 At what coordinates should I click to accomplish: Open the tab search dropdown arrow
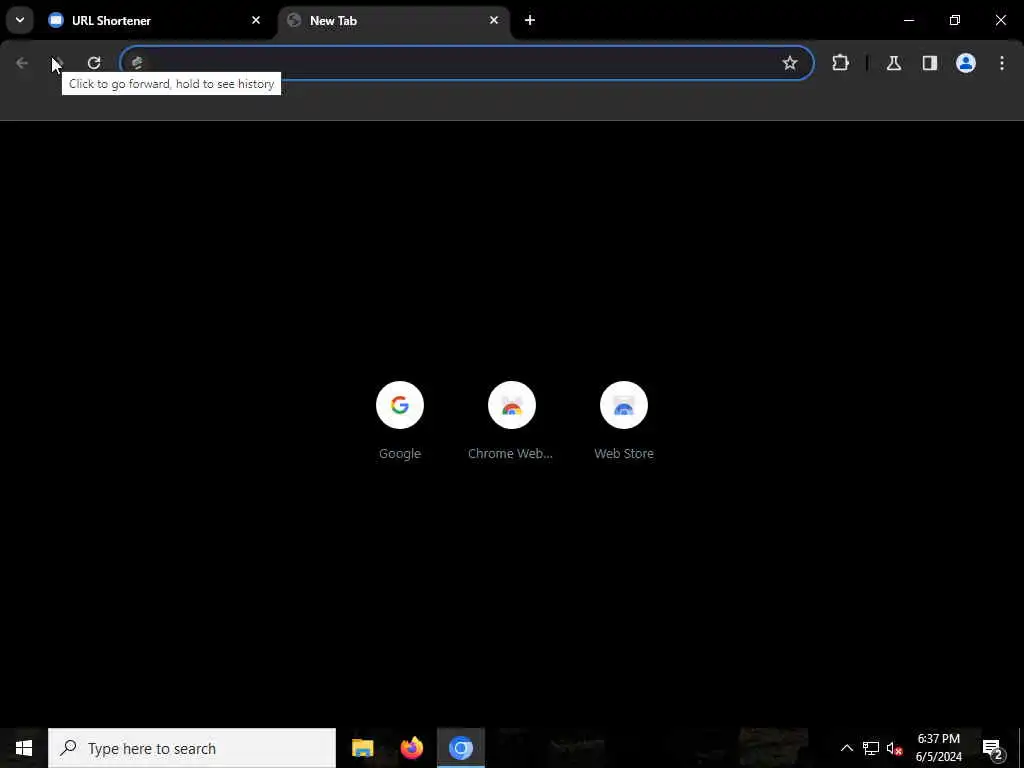coord(20,20)
